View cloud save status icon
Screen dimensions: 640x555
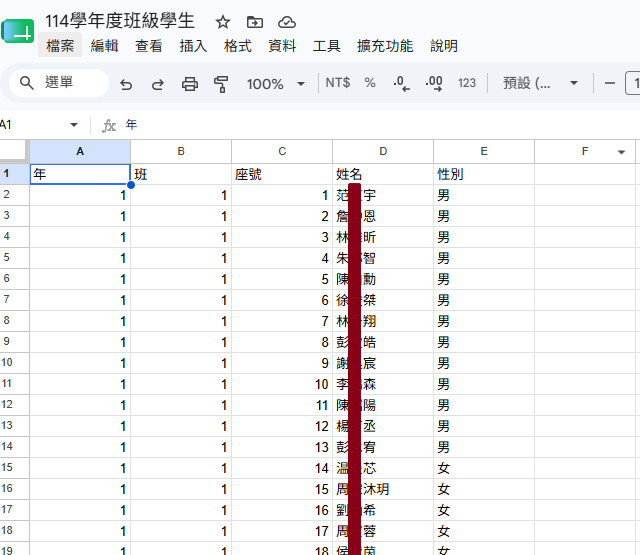287,22
